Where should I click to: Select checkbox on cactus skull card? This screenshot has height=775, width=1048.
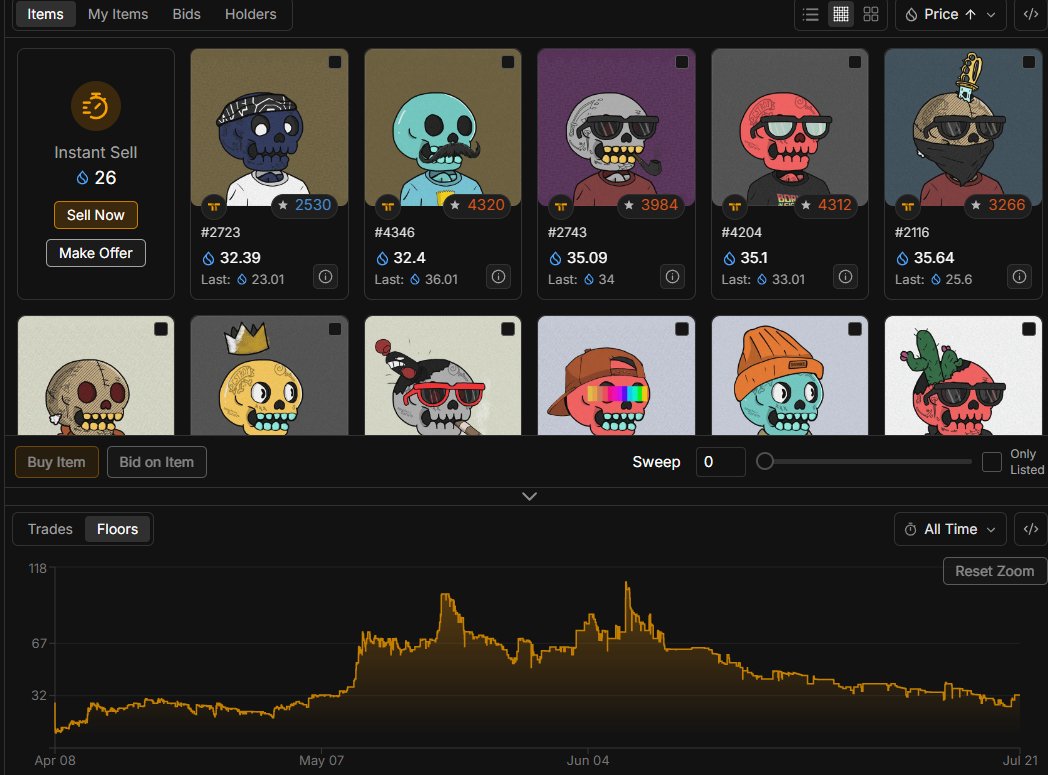(x=1029, y=329)
